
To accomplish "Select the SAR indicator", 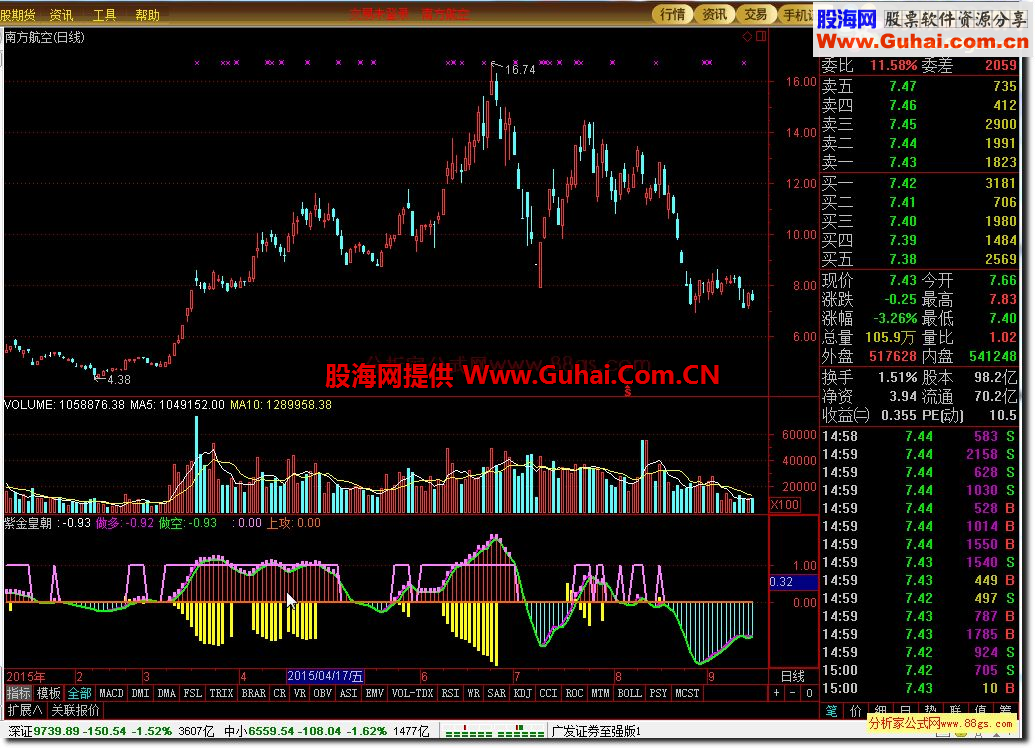I will tap(496, 693).
